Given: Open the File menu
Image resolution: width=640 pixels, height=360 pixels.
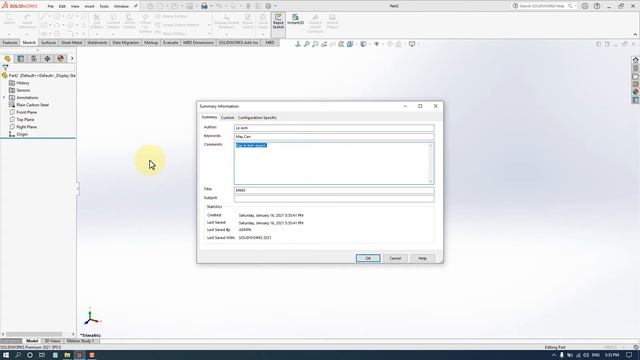Looking at the screenshot, I should pyautogui.click(x=51, y=7).
